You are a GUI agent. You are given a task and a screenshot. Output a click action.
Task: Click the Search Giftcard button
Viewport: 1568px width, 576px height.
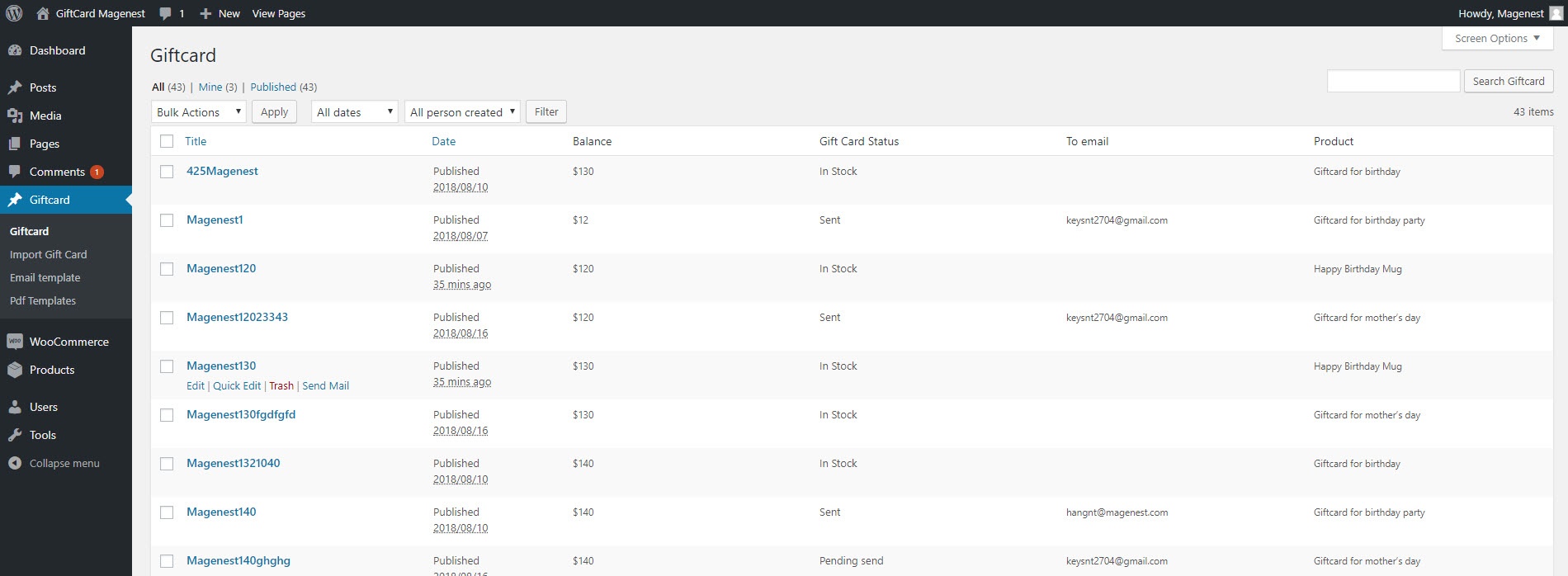point(1508,81)
